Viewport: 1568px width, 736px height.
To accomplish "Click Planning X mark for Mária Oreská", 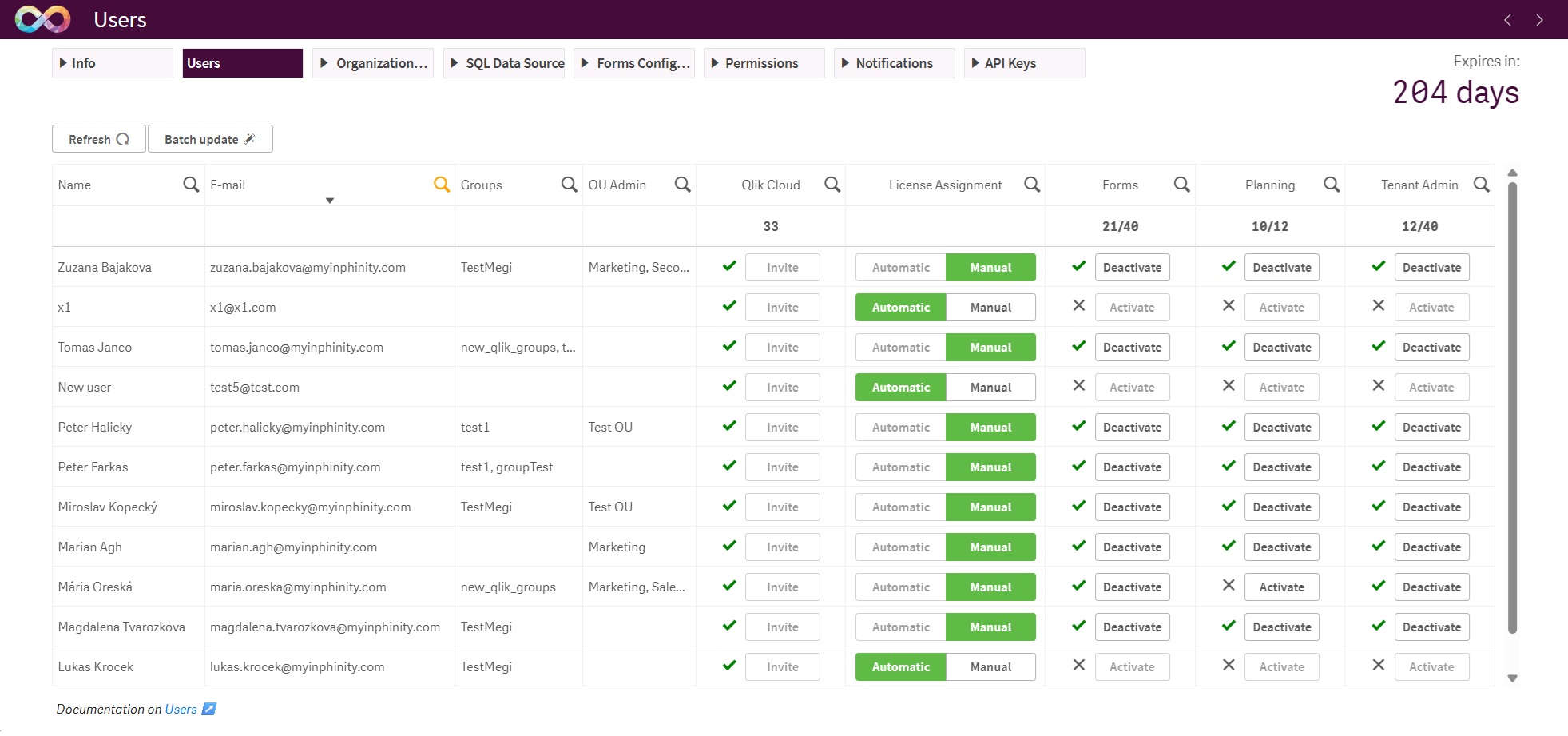I will pyautogui.click(x=1229, y=586).
